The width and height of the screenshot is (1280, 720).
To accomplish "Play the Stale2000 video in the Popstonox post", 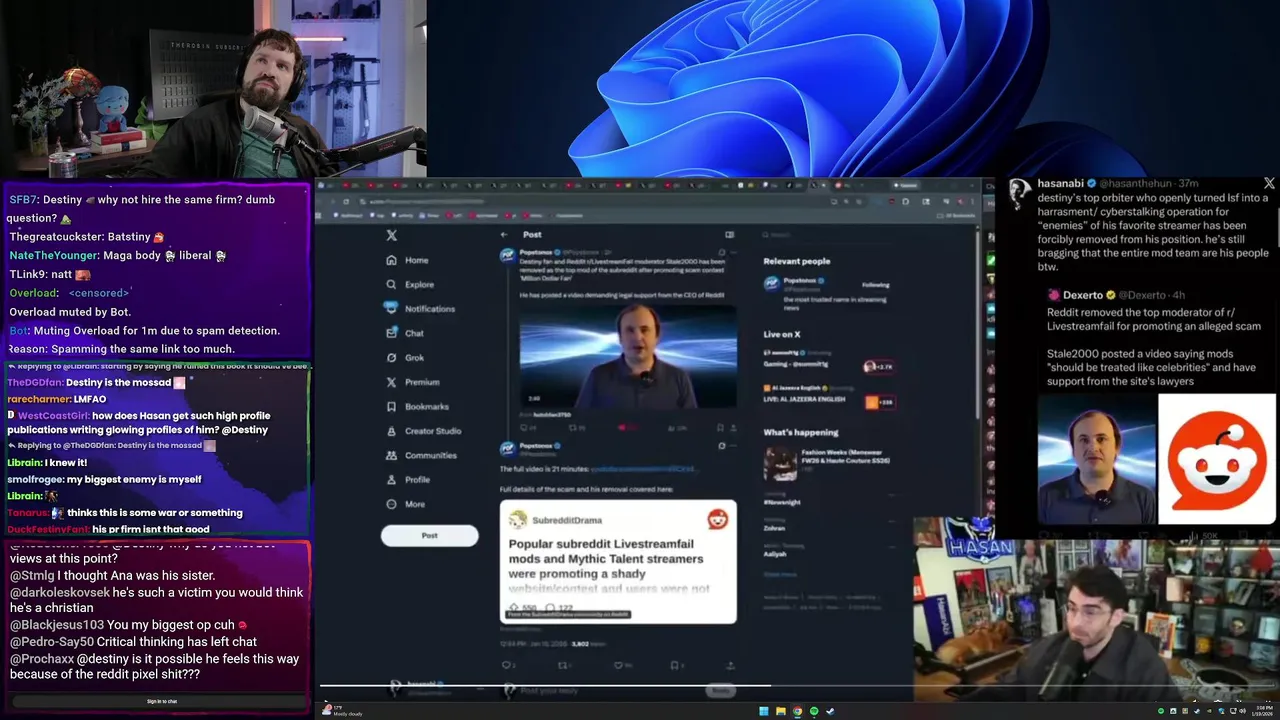I will coord(628,357).
